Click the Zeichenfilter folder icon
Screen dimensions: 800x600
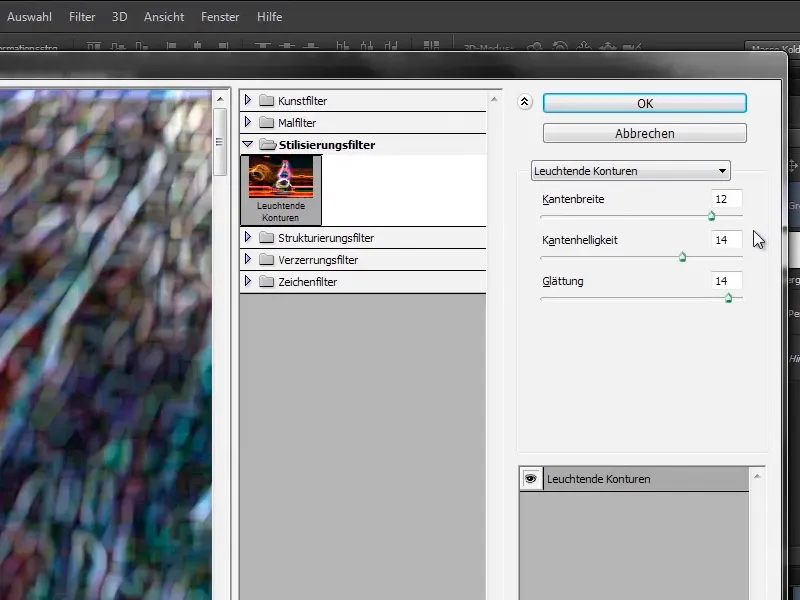[266, 282]
